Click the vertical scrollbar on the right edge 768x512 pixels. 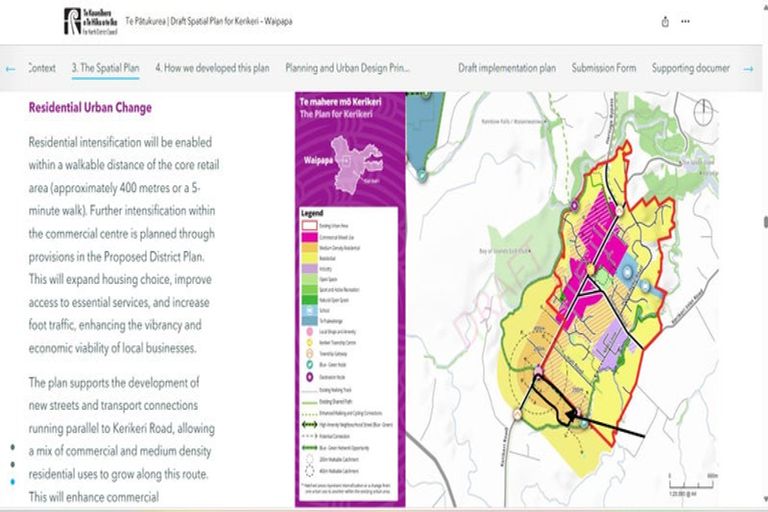click(764, 222)
